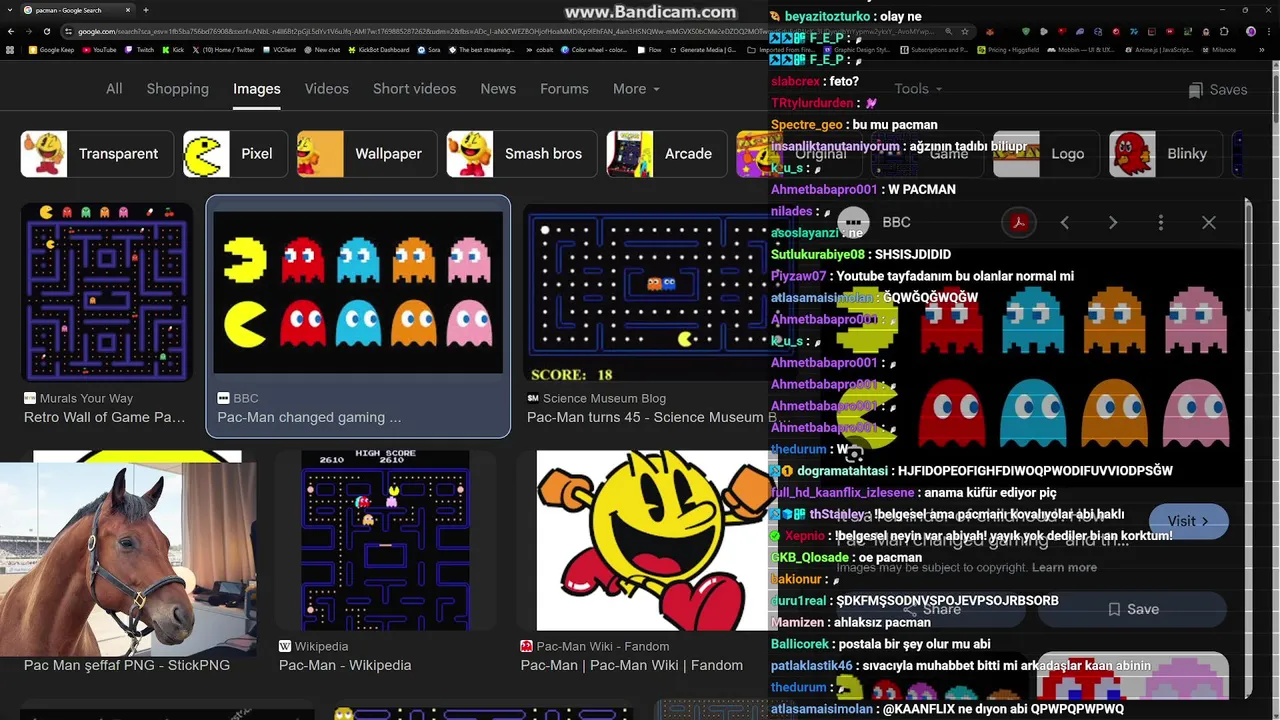
Task: Open the VCClient bookmark
Action: pos(279,49)
